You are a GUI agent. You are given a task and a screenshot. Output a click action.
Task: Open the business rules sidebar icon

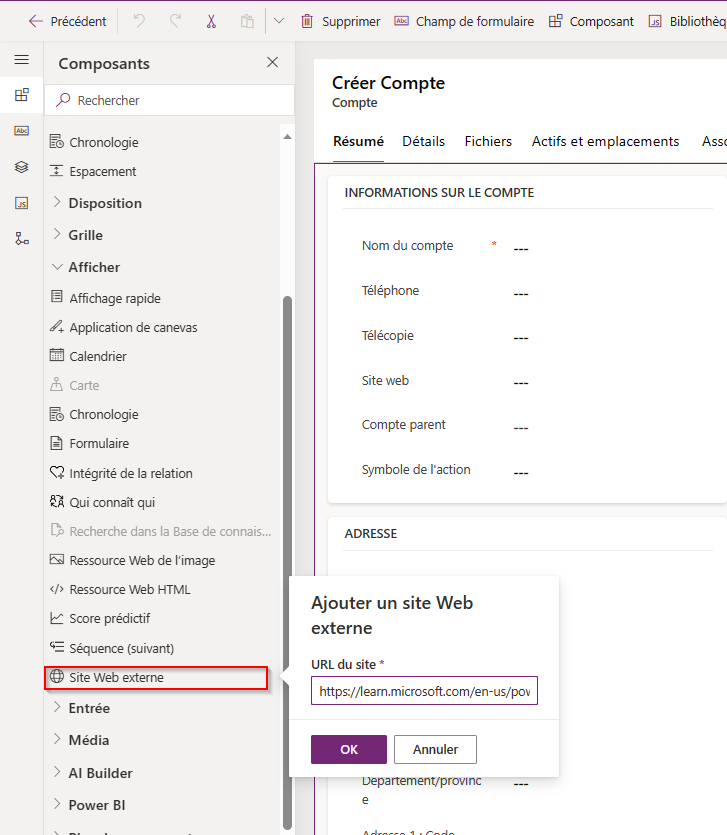click(21, 239)
